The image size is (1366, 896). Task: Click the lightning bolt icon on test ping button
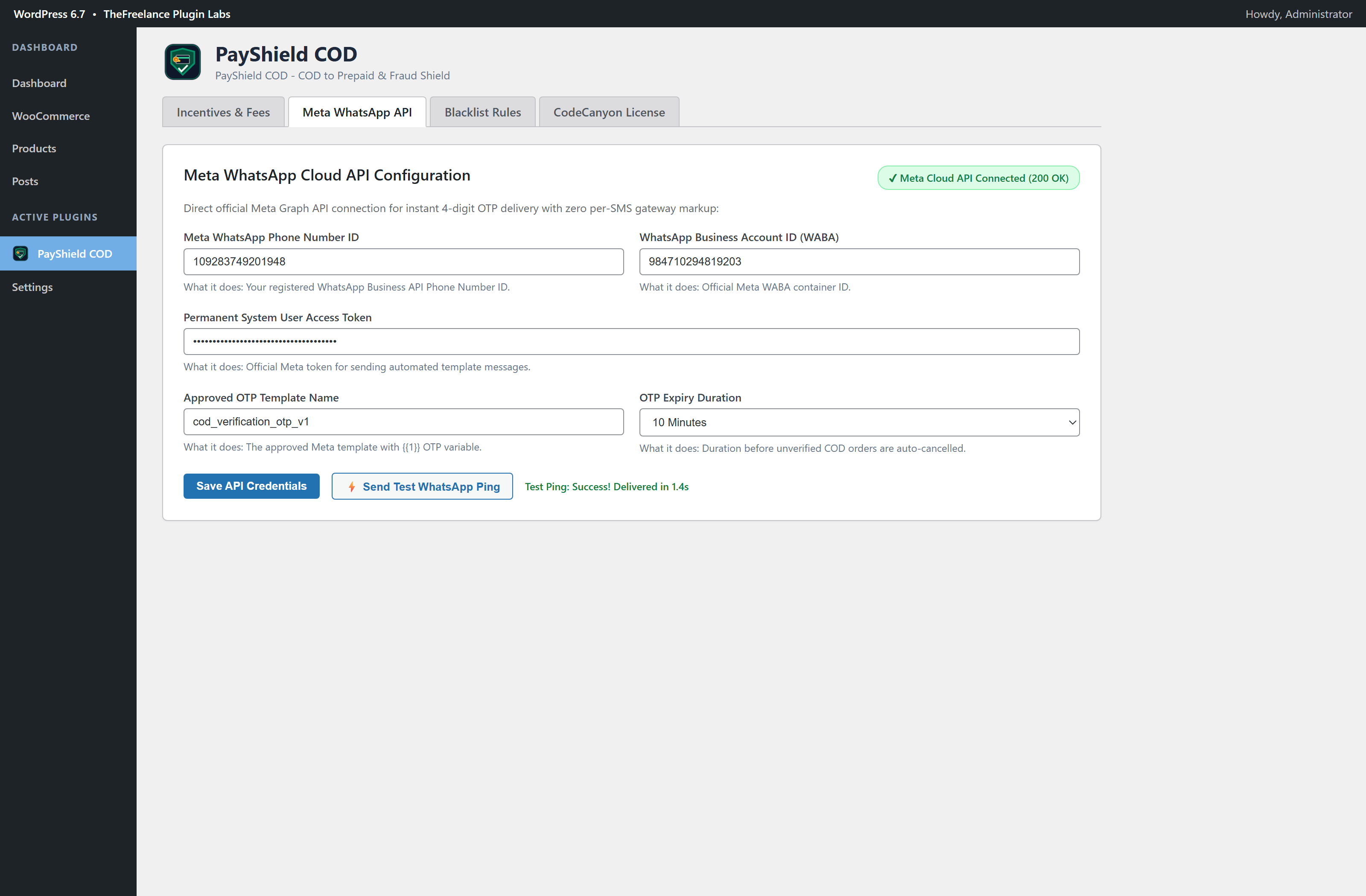coord(352,486)
